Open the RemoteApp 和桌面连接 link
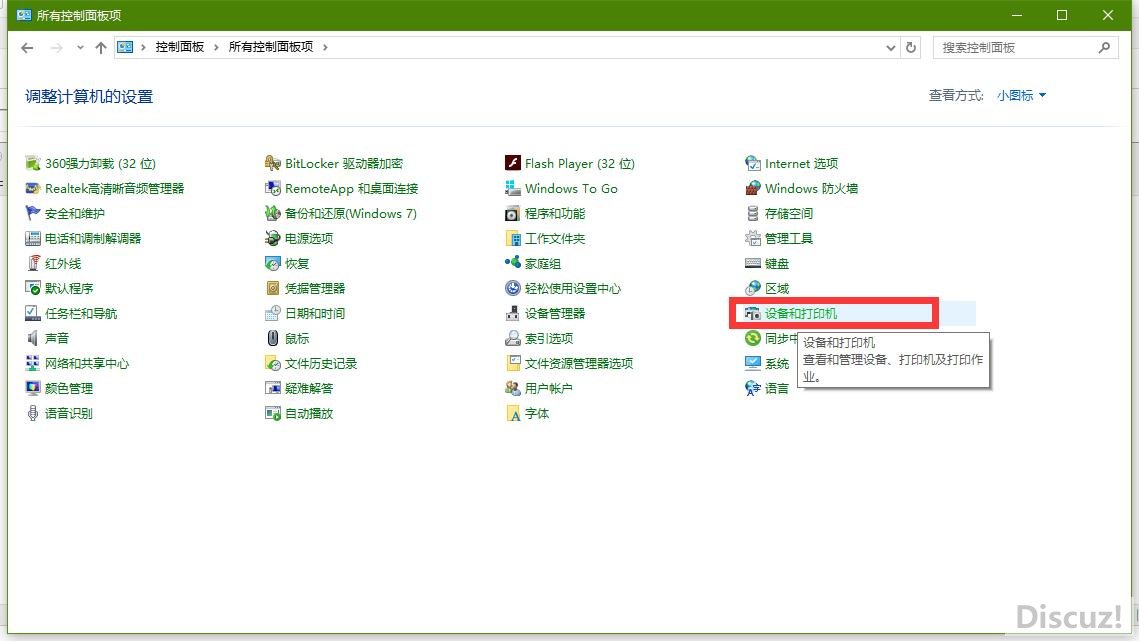 (352, 188)
